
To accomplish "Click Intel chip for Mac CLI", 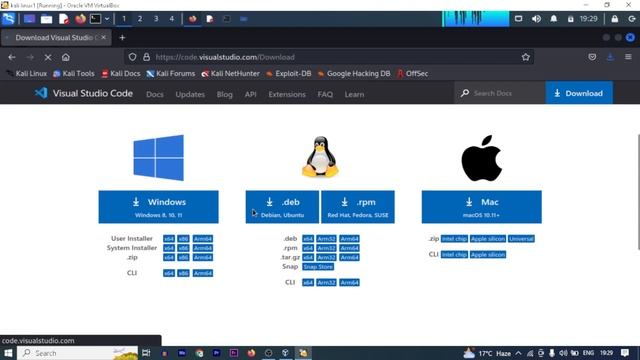I will click(x=454, y=255).
